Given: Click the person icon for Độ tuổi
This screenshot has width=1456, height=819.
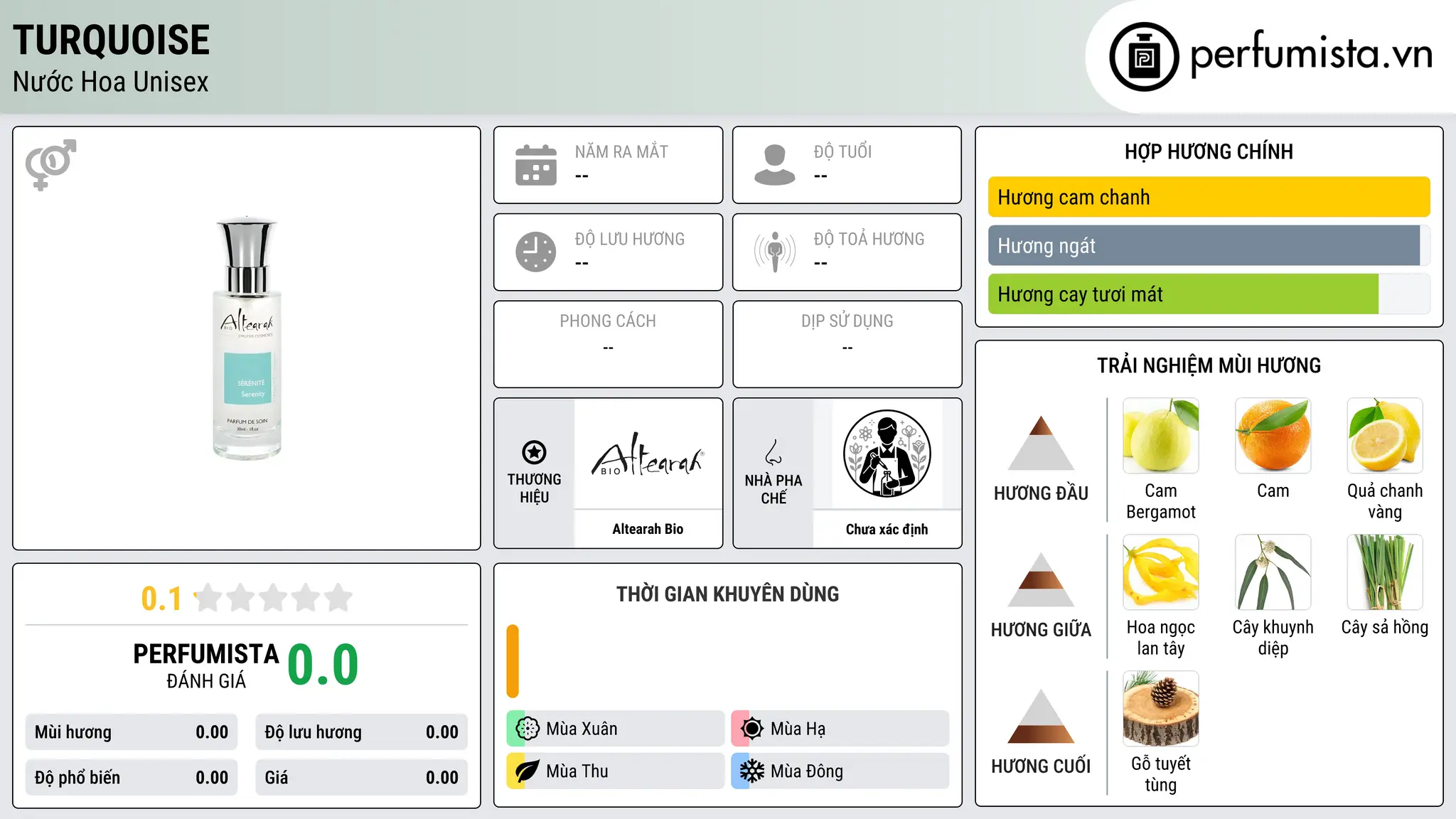Looking at the screenshot, I should coord(775,165).
